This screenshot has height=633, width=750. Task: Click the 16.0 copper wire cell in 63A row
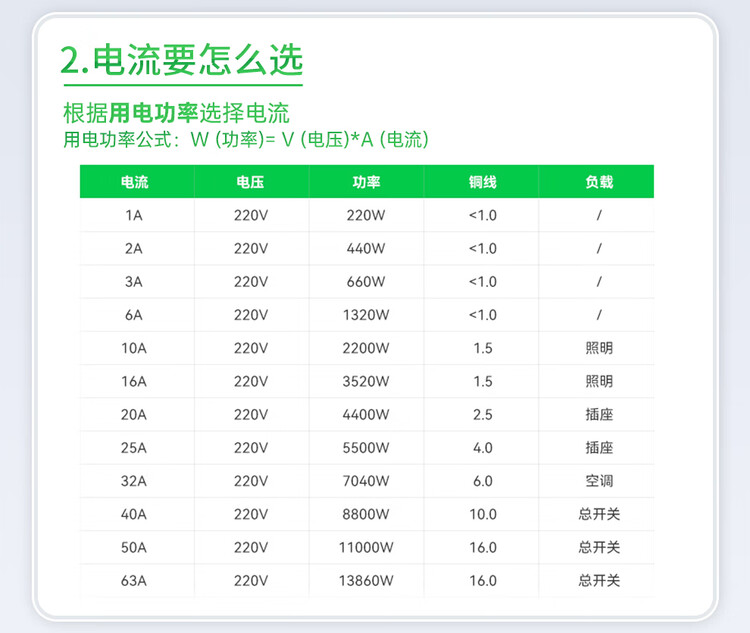(483, 580)
